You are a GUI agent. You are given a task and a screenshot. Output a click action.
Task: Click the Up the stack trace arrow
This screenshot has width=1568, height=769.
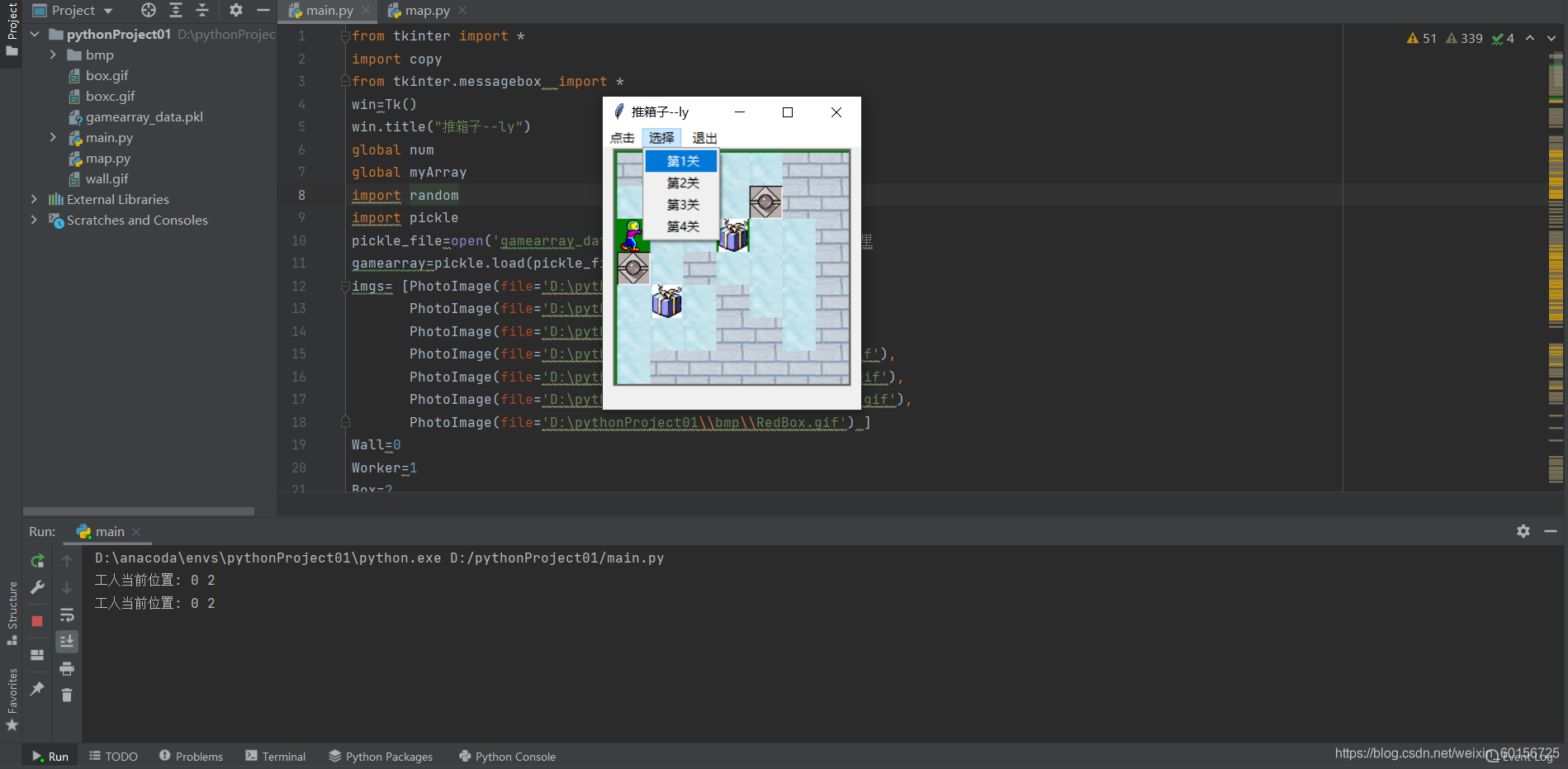point(67,561)
